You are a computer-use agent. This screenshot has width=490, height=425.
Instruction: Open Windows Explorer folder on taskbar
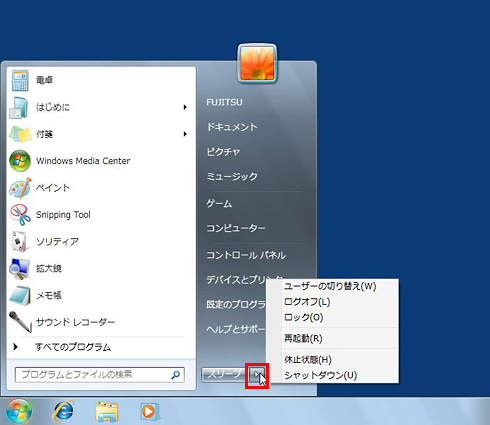[x=106, y=412]
